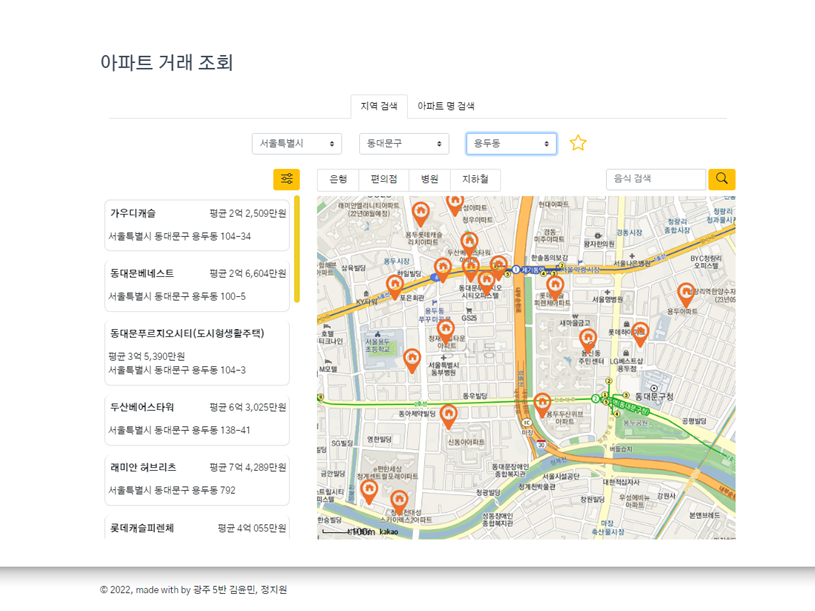Click the yellow filter settings icon button
Image resolution: width=815 pixels, height=611 pixels.
click(286, 179)
